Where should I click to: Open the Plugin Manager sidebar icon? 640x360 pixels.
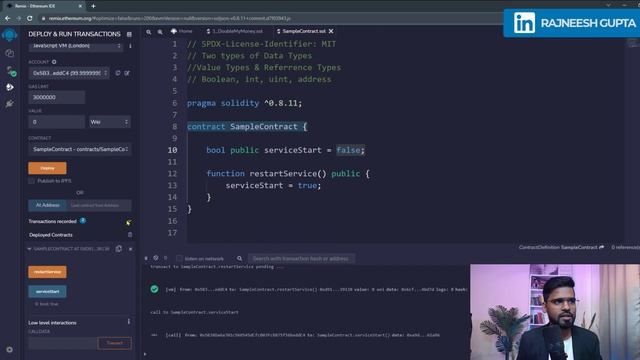point(9,104)
